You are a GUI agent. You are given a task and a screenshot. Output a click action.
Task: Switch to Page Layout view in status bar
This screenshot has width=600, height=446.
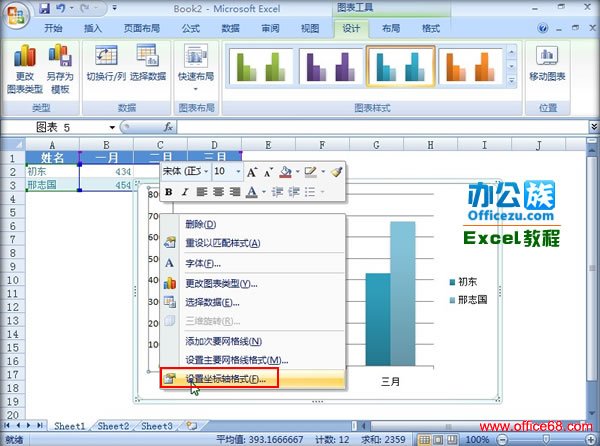pos(438,439)
